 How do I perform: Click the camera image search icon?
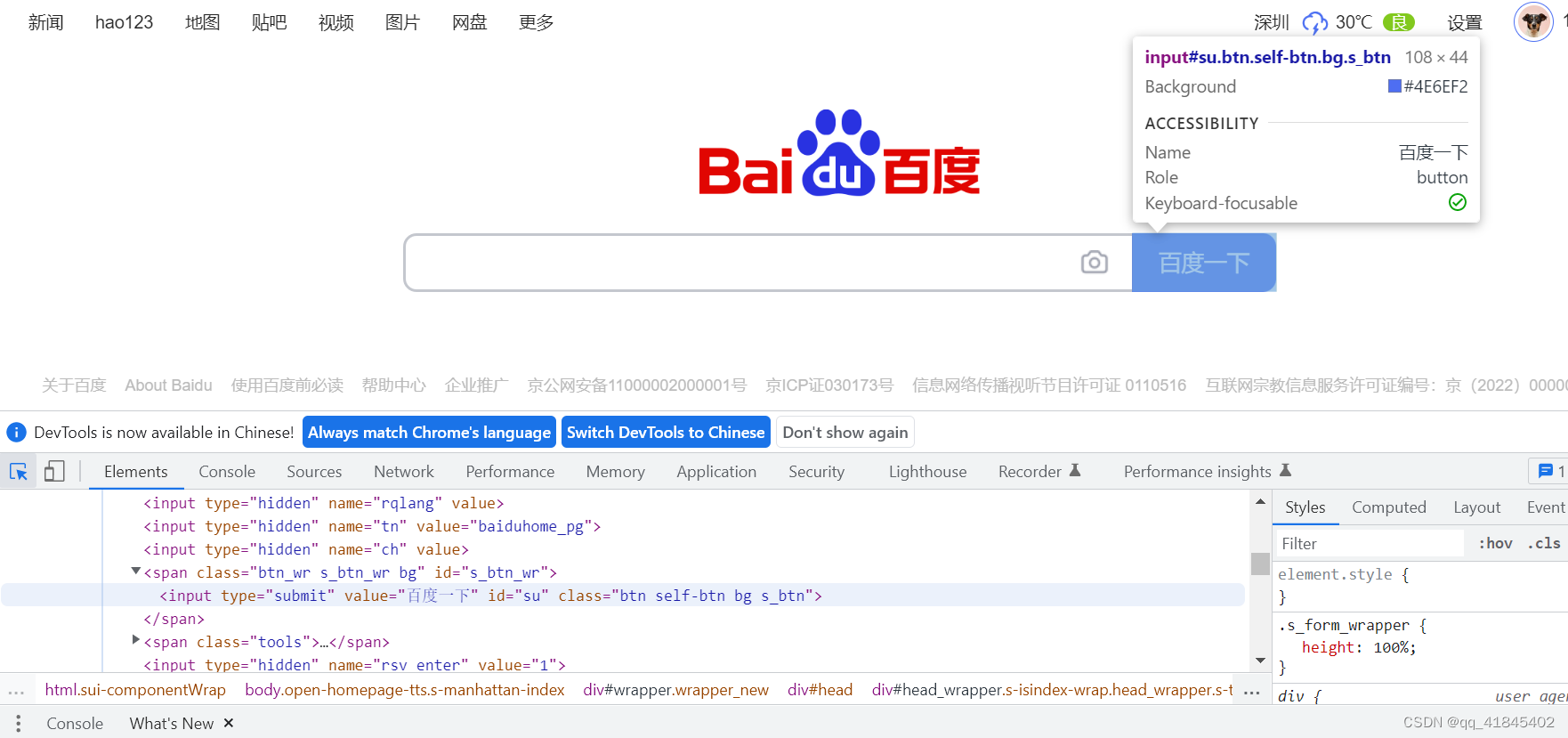click(1094, 263)
